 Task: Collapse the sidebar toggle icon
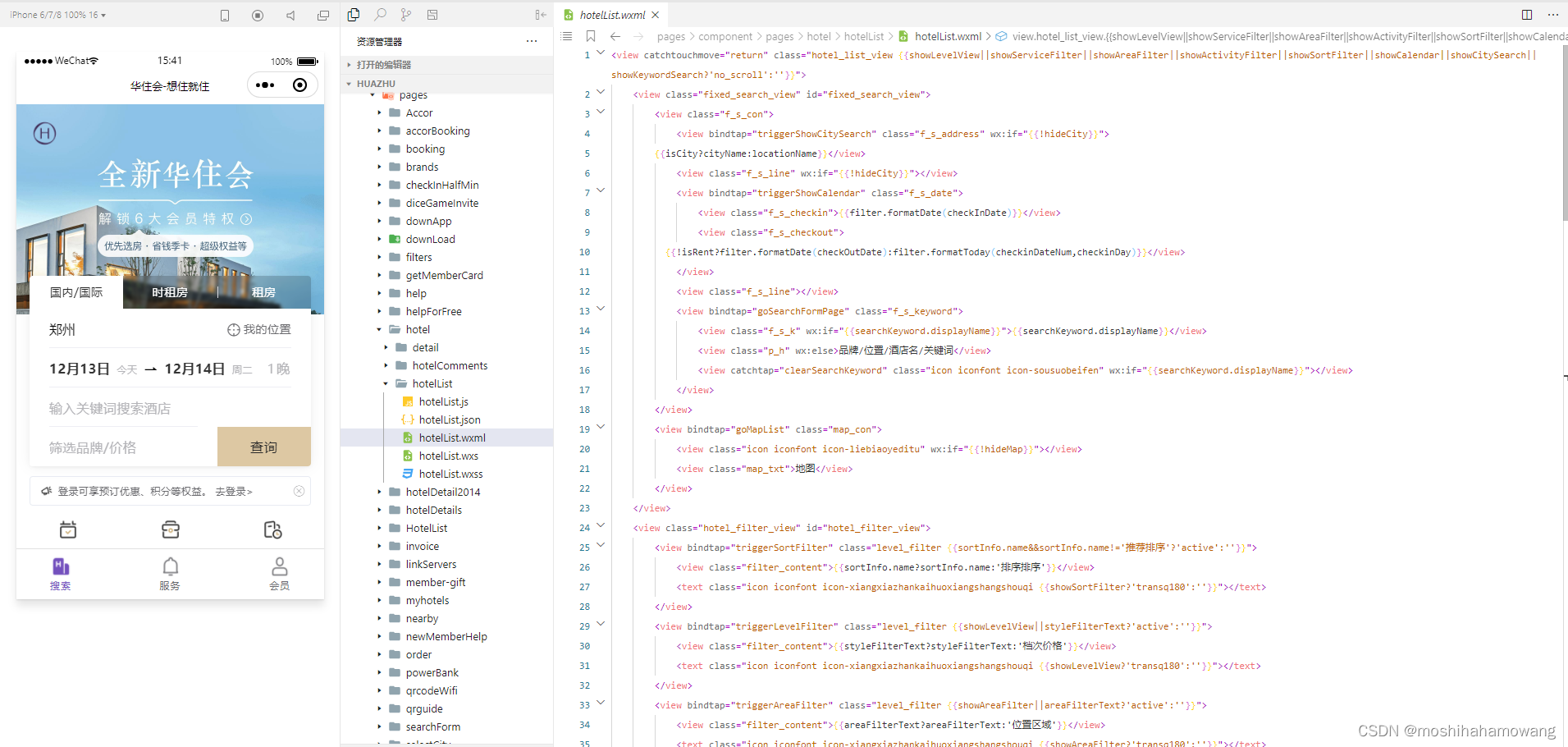pyautogui.click(x=540, y=14)
